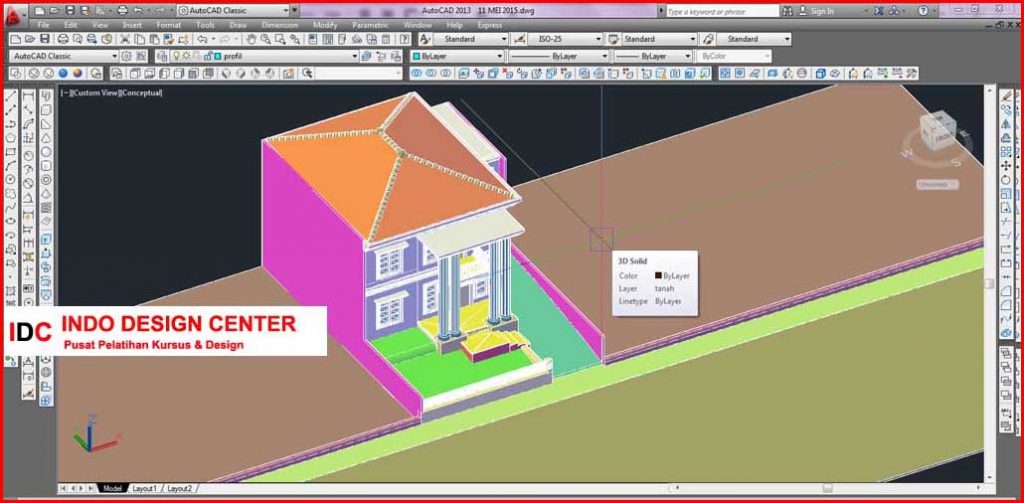Click the keyword search input field
The height and width of the screenshot is (503, 1024).
click(722, 11)
